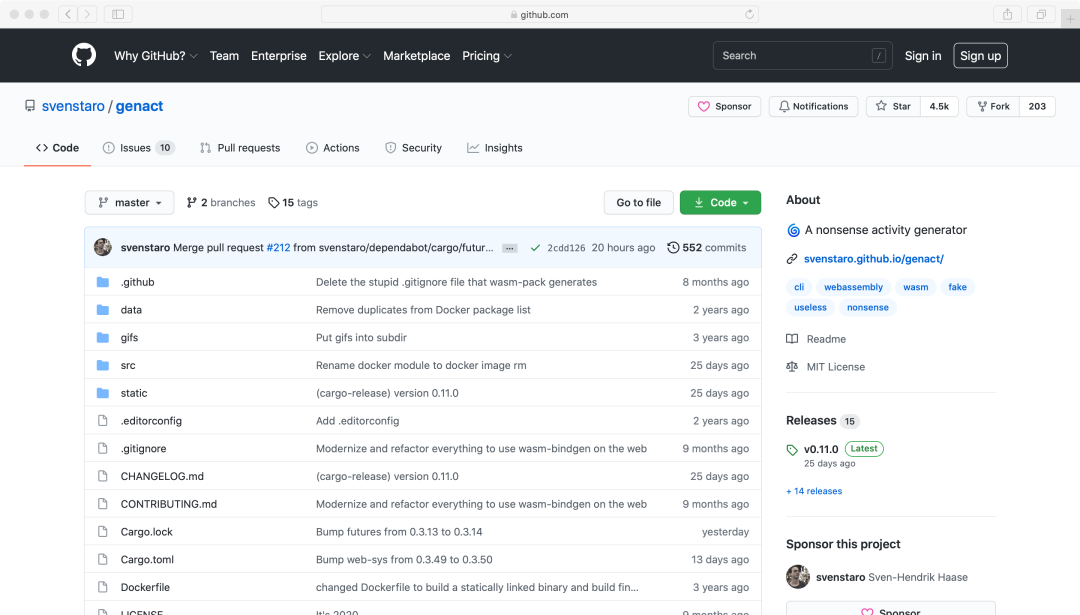Click the nonsense topic tag

pos(867,307)
